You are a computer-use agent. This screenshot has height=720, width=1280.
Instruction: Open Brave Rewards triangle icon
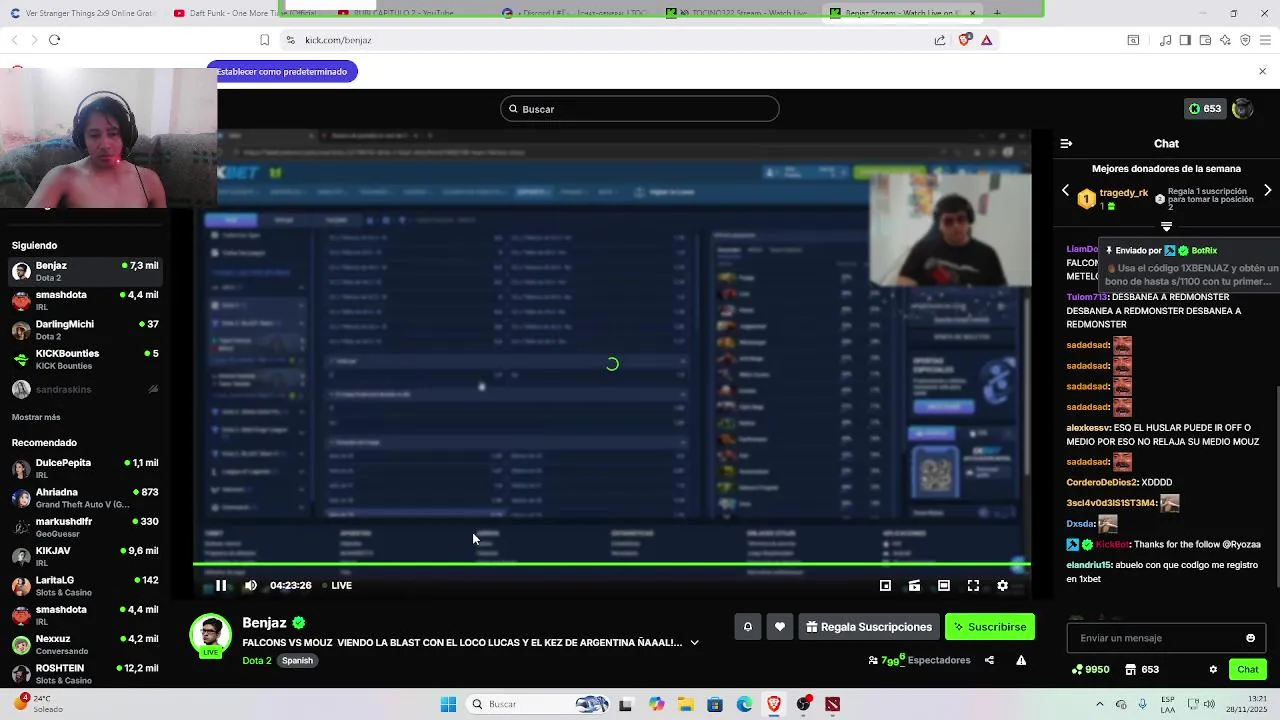point(987,40)
